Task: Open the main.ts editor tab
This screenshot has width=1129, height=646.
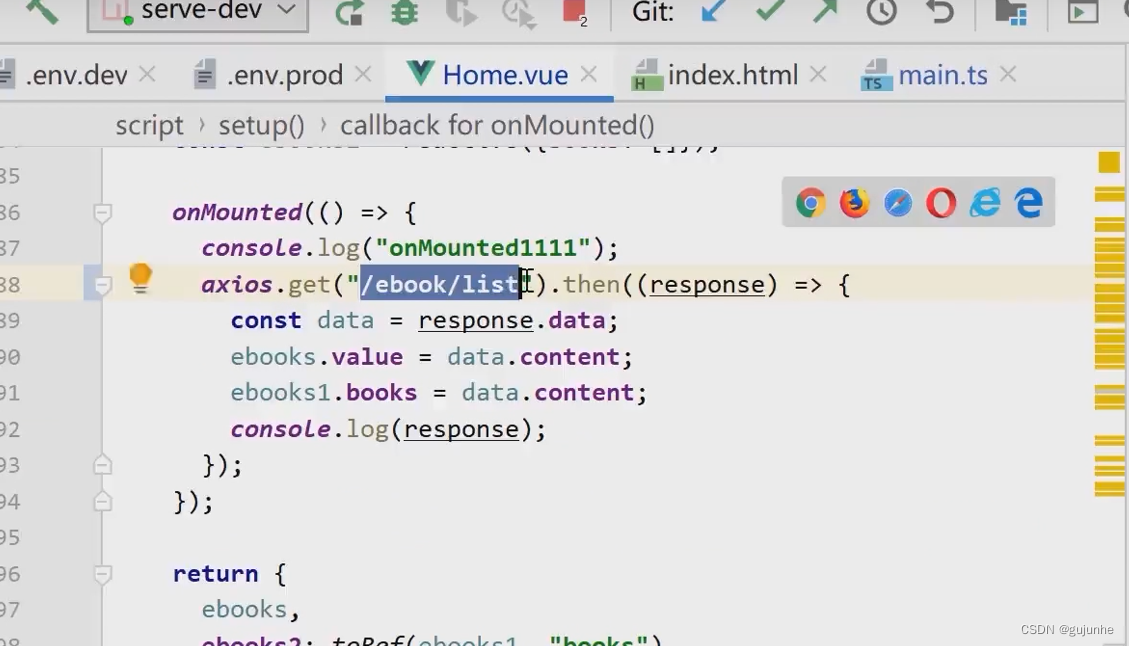Action: tap(942, 75)
